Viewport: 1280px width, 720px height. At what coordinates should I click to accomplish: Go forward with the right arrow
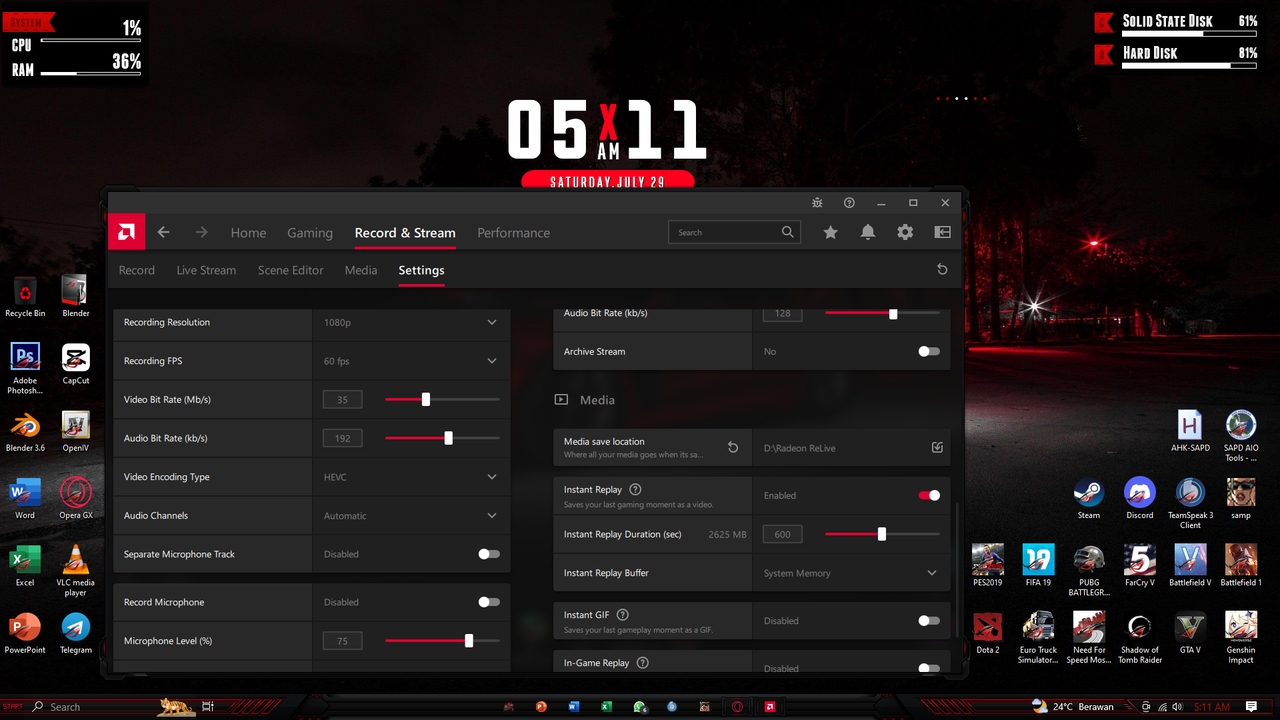(x=202, y=232)
